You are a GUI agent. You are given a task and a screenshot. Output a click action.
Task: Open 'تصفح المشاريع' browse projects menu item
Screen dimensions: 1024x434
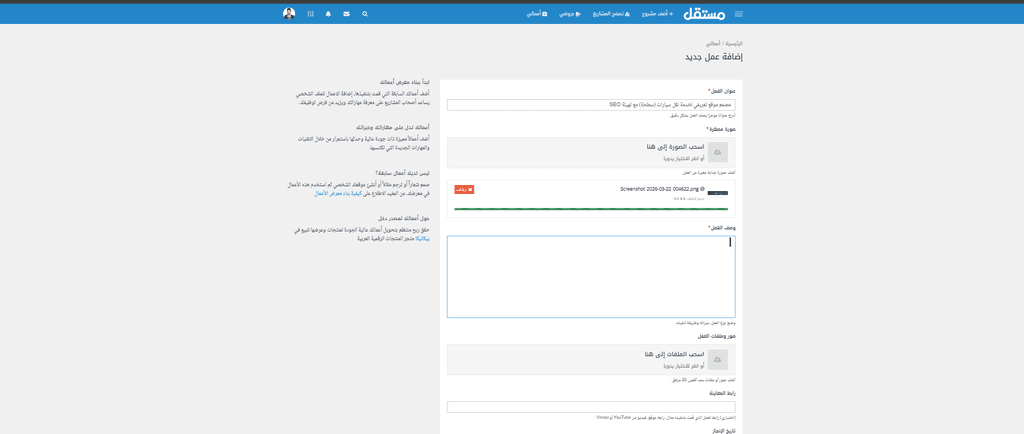tap(611, 14)
